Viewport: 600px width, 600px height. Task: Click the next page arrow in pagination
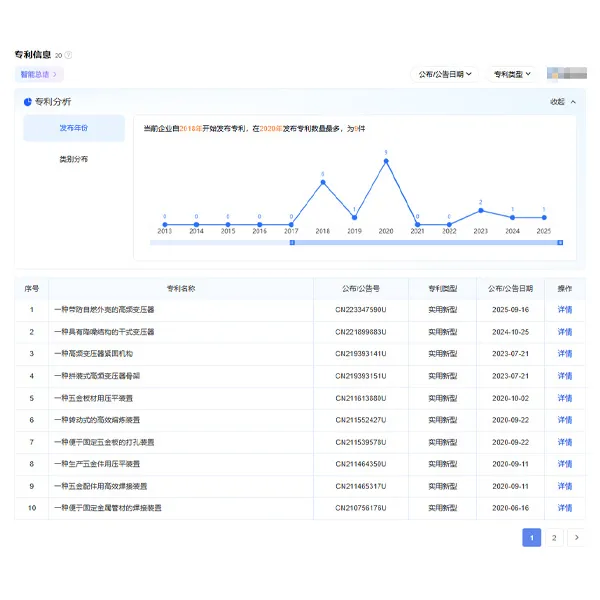[576, 538]
